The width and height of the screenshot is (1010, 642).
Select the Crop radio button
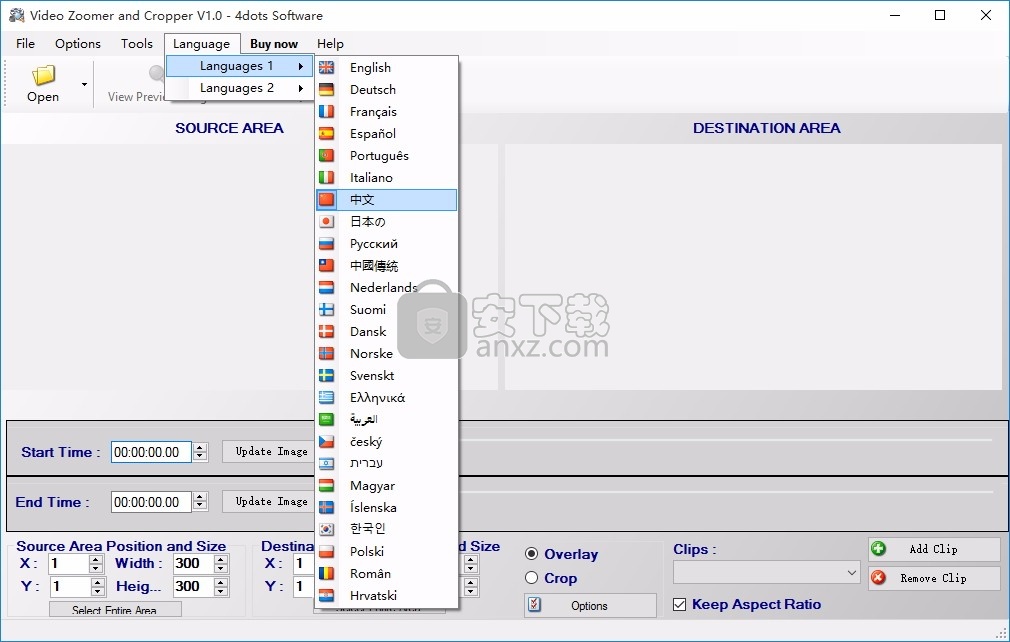pos(531,578)
